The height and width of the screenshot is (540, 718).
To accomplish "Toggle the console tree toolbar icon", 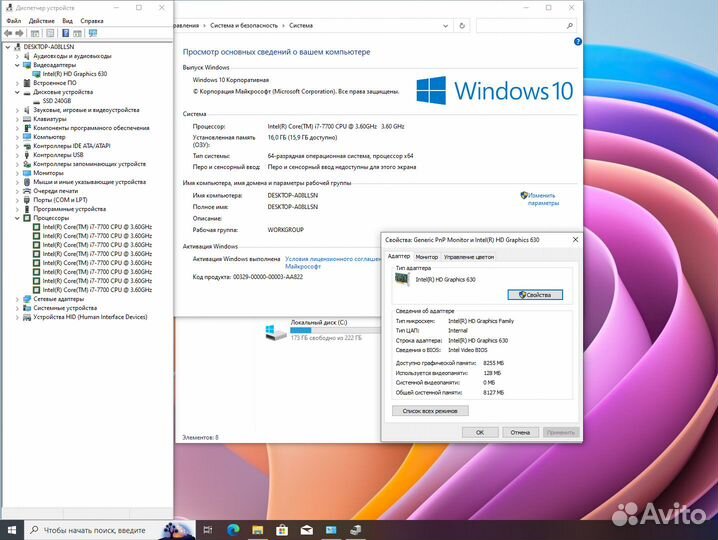I will [x=35, y=33].
